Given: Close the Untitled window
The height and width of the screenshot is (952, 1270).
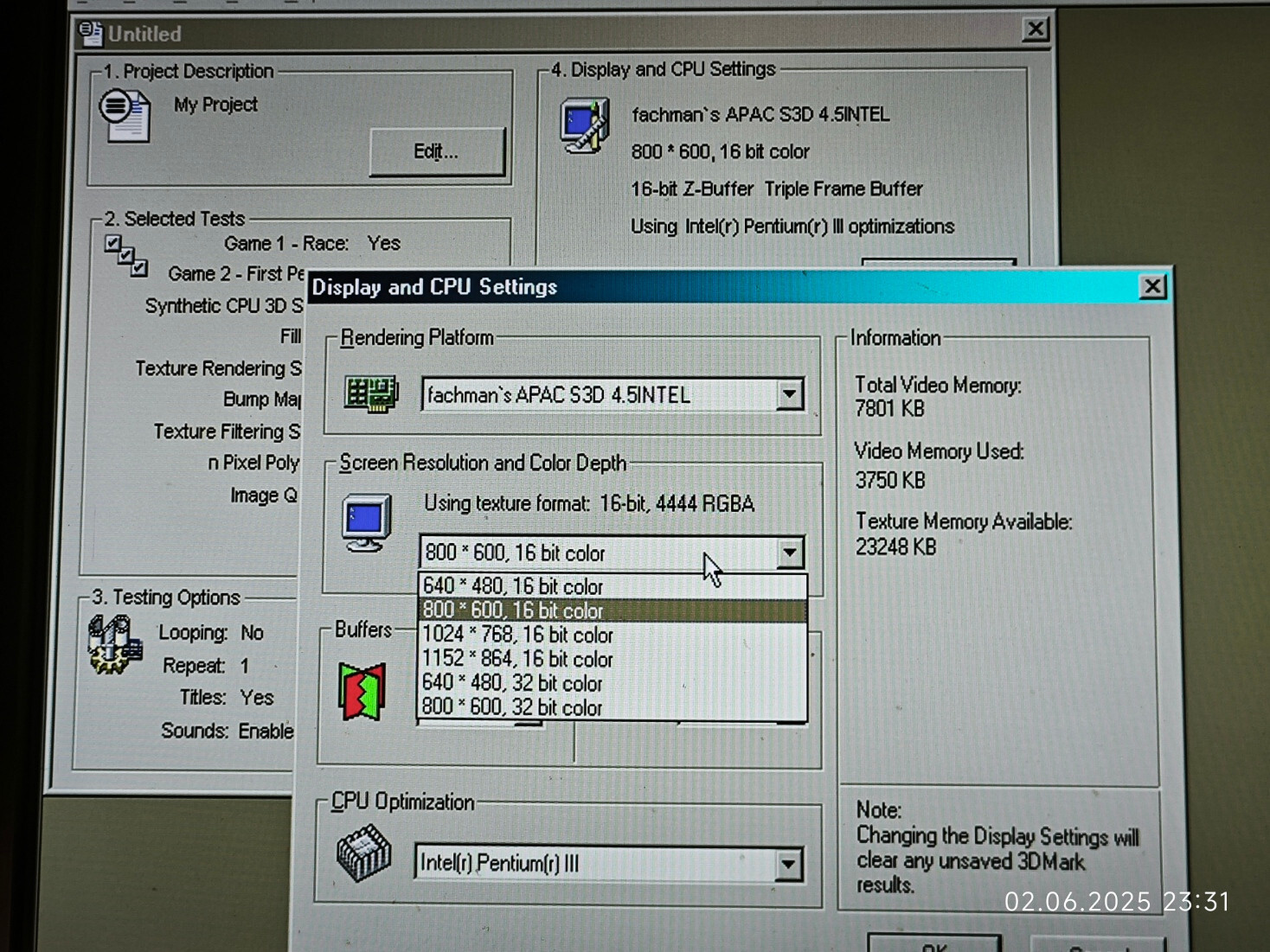Looking at the screenshot, I should click(x=1035, y=29).
